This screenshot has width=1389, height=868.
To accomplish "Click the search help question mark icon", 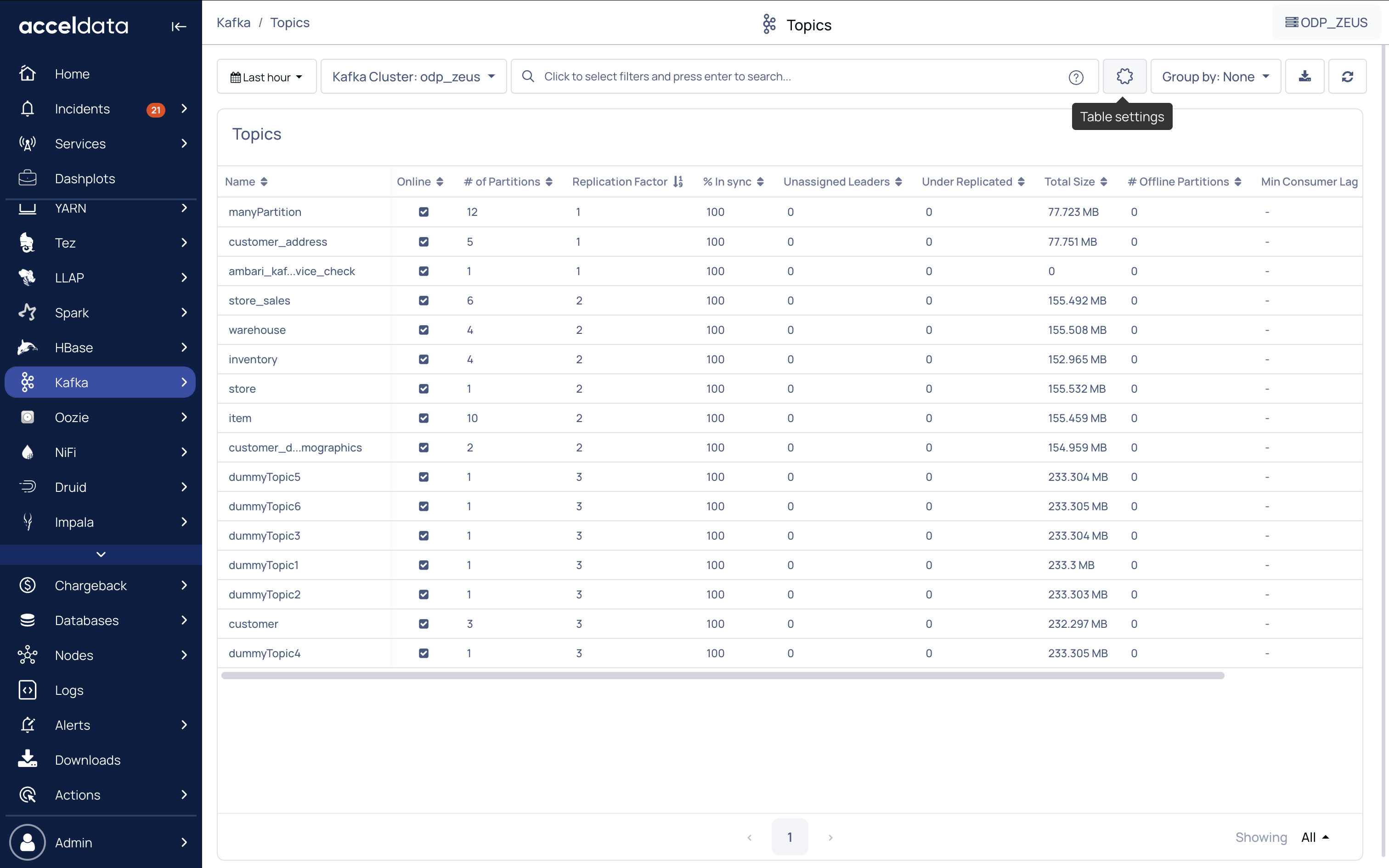I will pos(1076,77).
